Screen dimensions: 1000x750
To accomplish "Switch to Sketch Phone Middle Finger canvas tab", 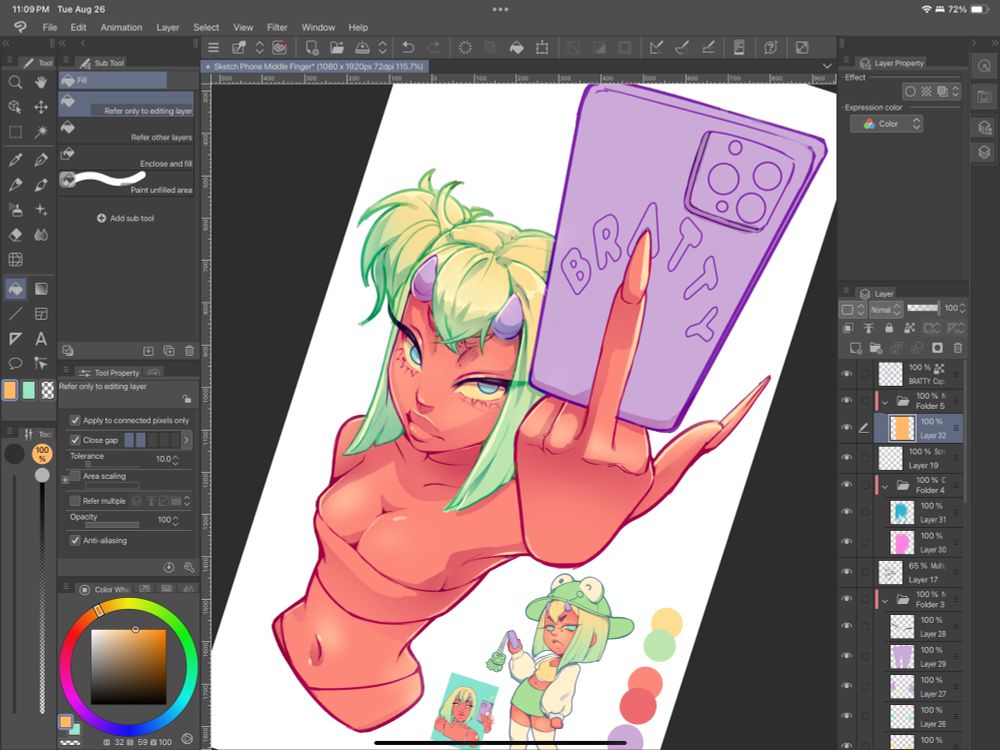I will coord(316,66).
